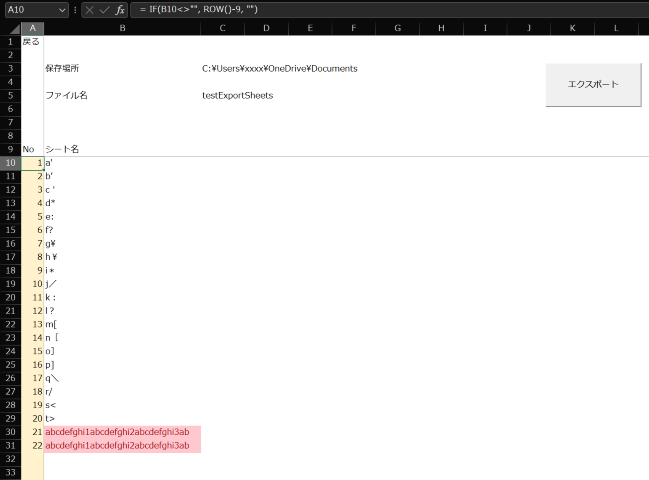The height and width of the screenshot is (480, 649).
Task: Click the sheet name cell f?
Action: (x=122, y=230)
